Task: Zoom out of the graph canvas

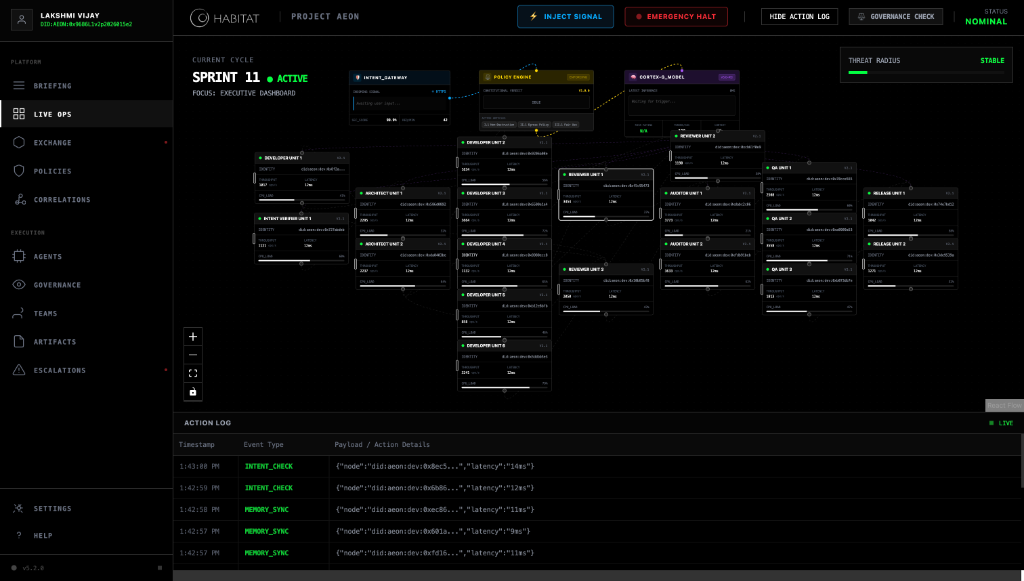Action: pos(193,355)
